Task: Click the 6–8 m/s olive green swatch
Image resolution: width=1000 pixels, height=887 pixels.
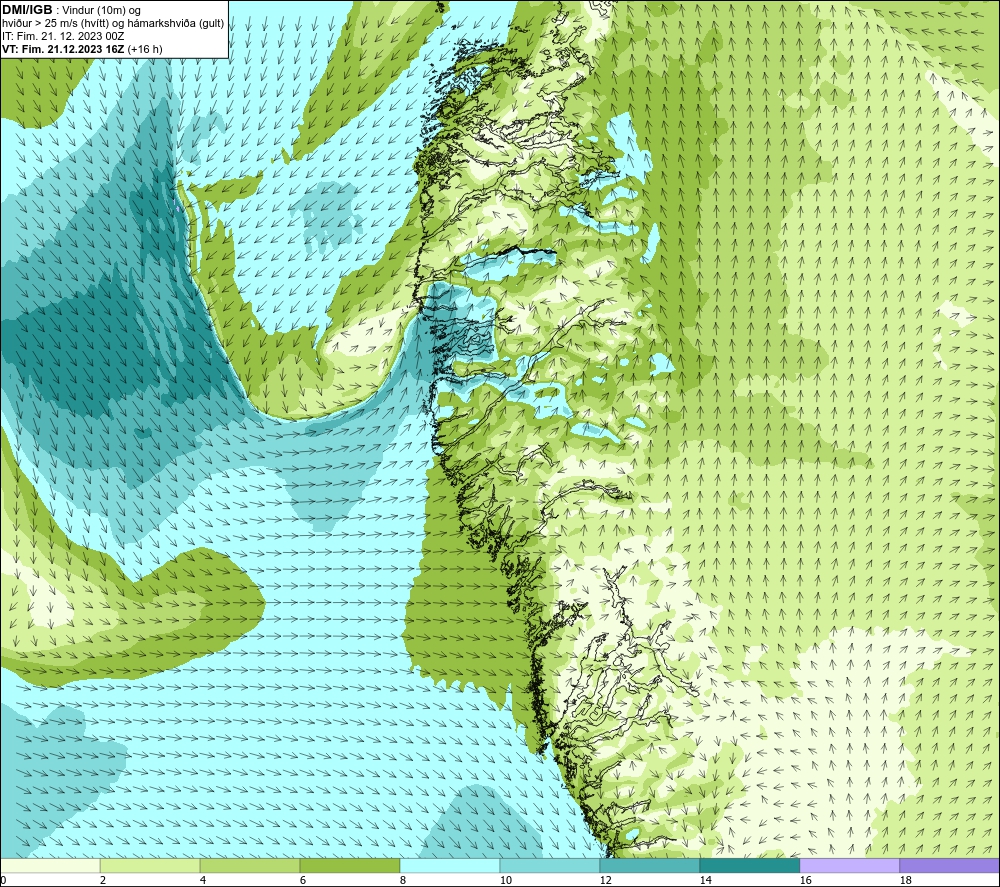Action: pyautogui.click(x=349, y=866)
